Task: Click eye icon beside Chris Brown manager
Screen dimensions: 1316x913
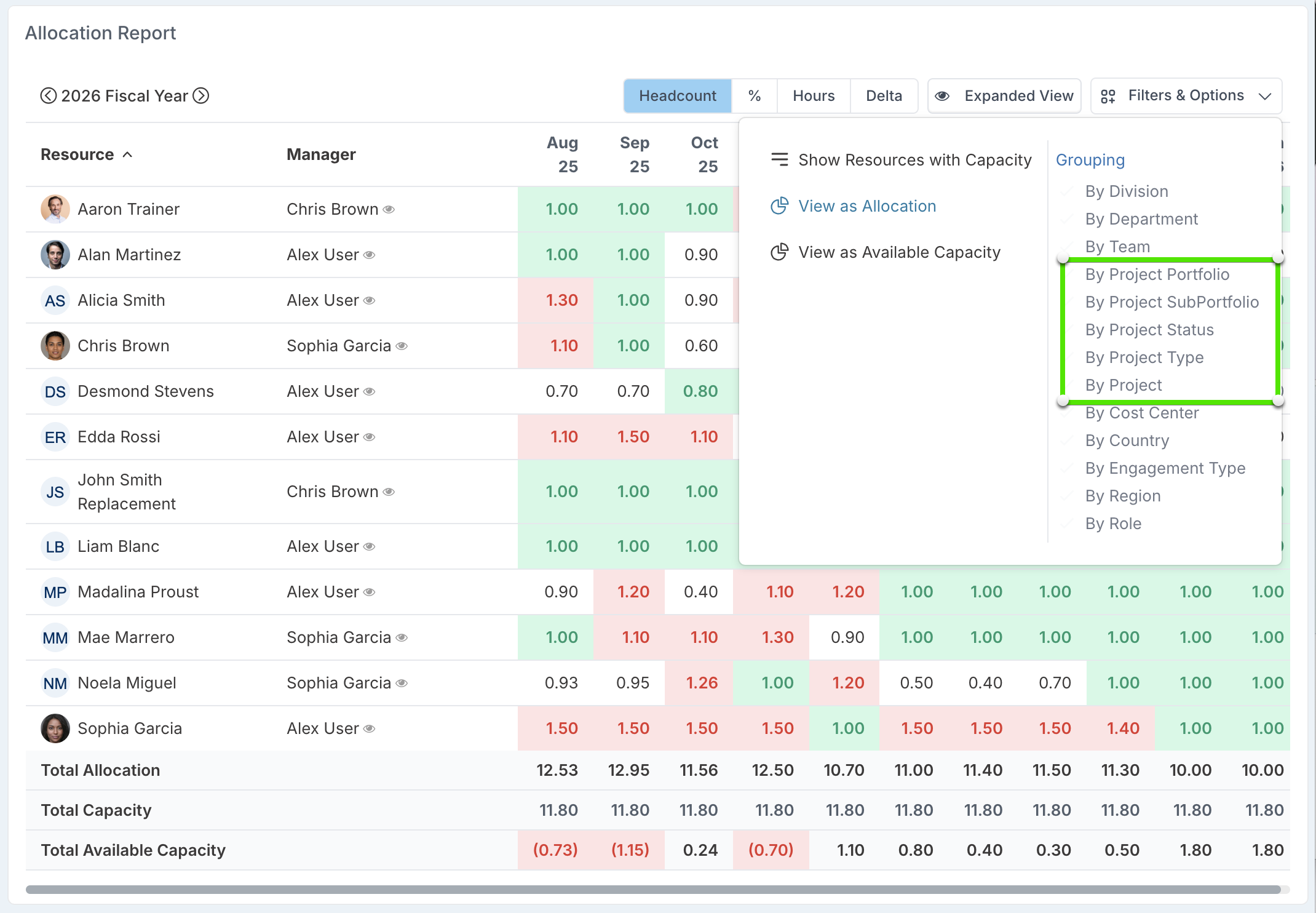Action: 389,209
